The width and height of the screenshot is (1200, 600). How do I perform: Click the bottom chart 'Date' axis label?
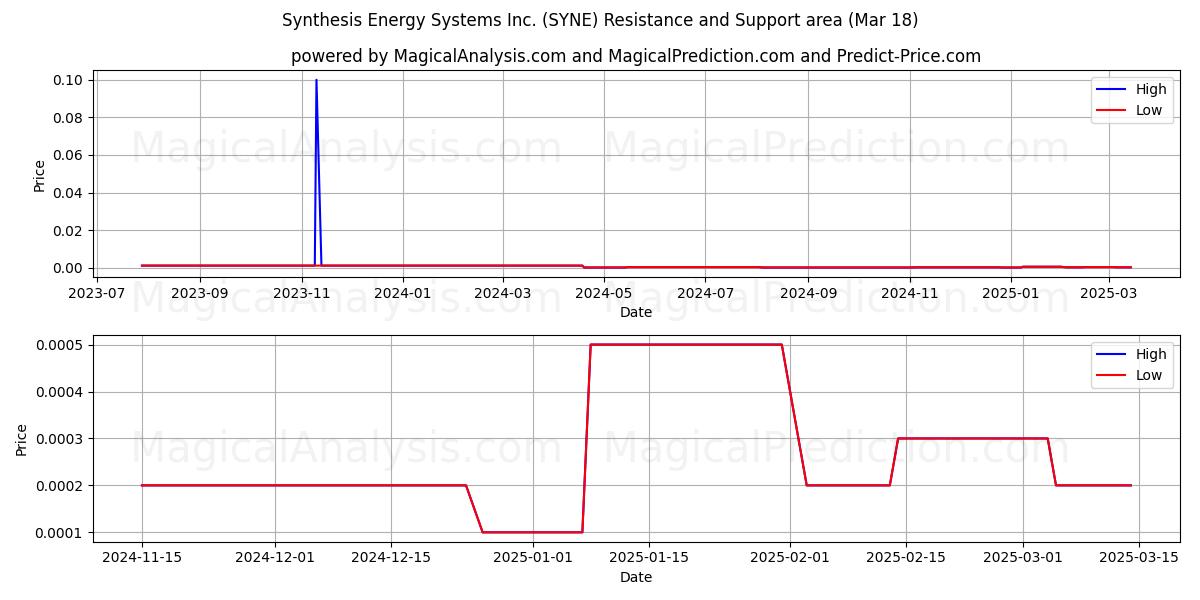[x=636, y=577]
